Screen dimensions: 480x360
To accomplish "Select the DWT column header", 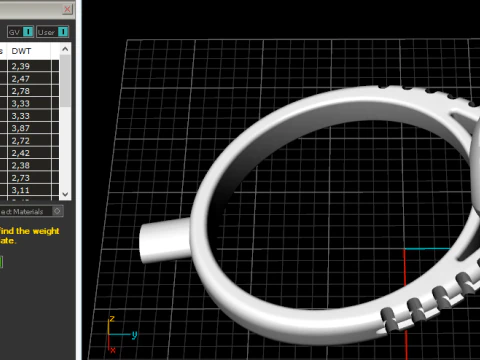I will 29,51.
